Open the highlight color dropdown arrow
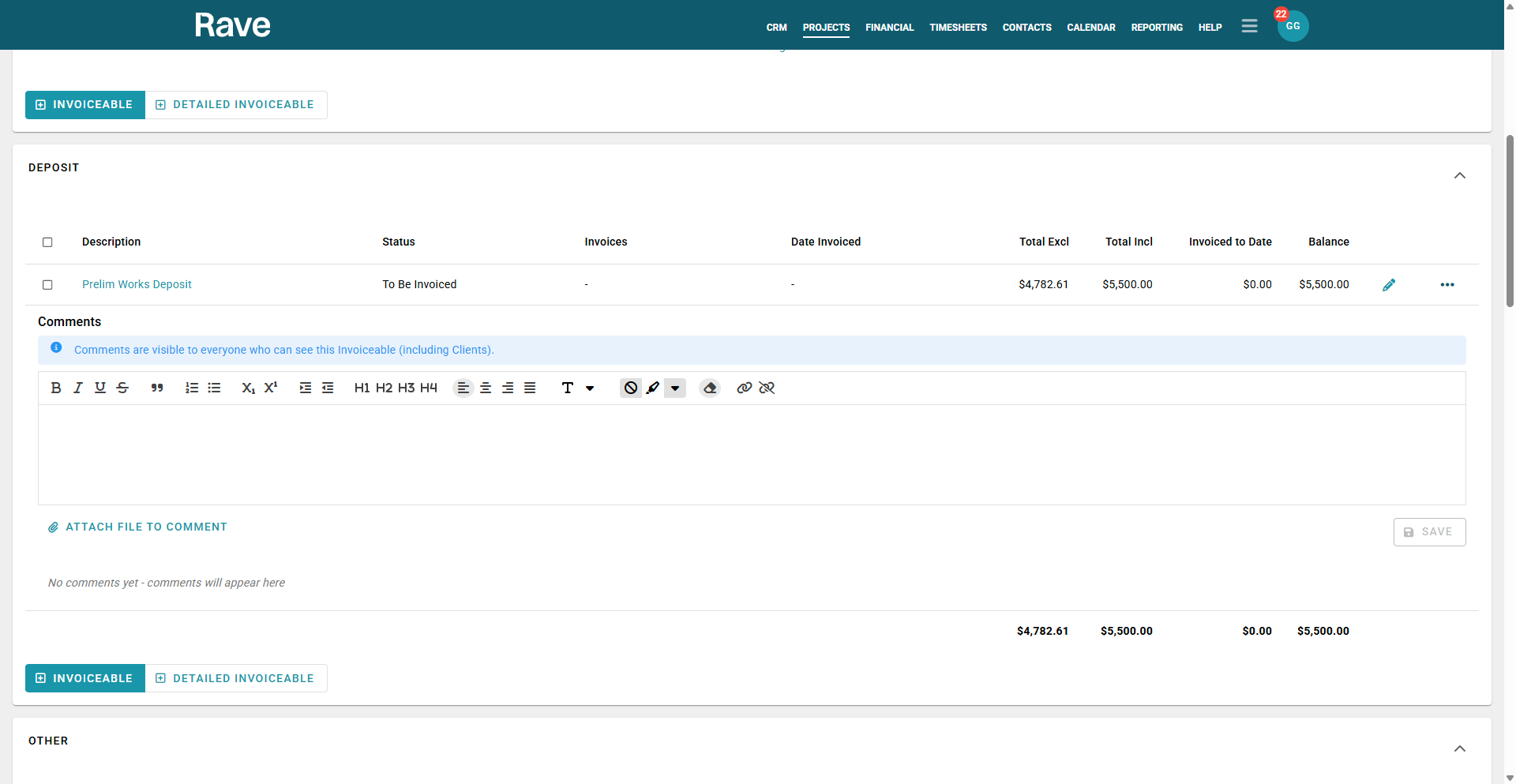This screenshot has width=1516, height=784. (x=675, y=388)
